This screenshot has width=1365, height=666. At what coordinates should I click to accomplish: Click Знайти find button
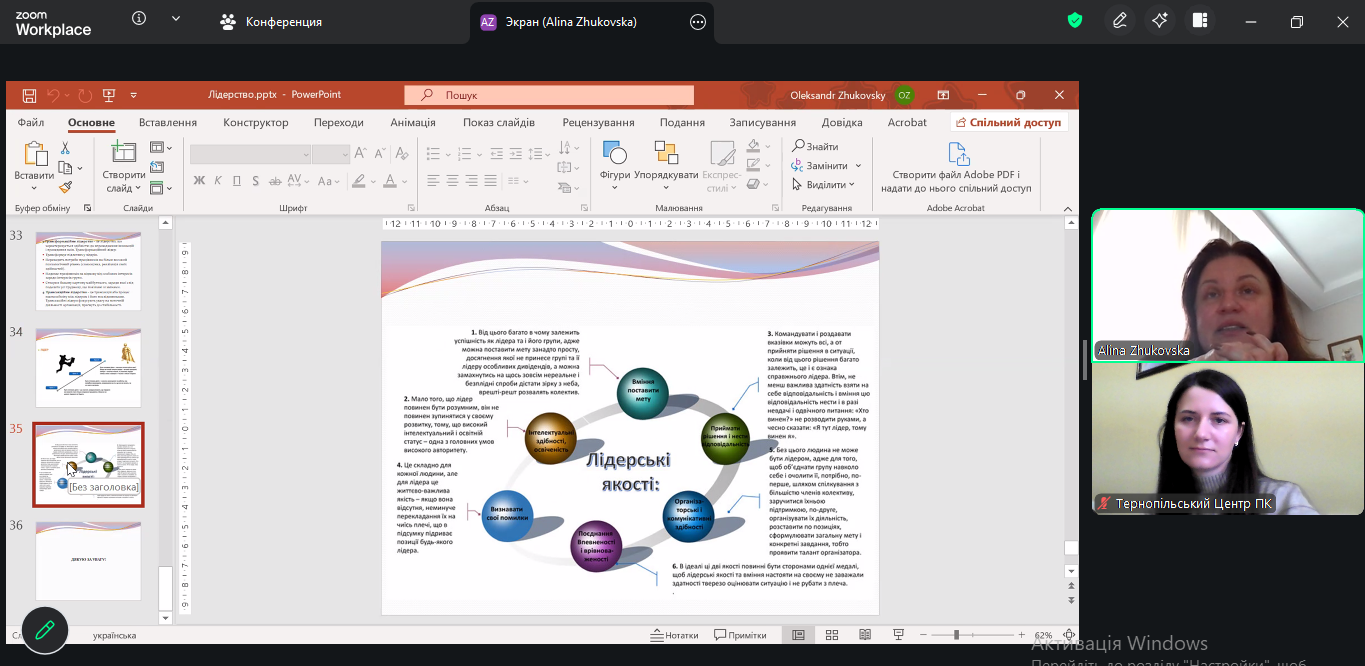815,147
